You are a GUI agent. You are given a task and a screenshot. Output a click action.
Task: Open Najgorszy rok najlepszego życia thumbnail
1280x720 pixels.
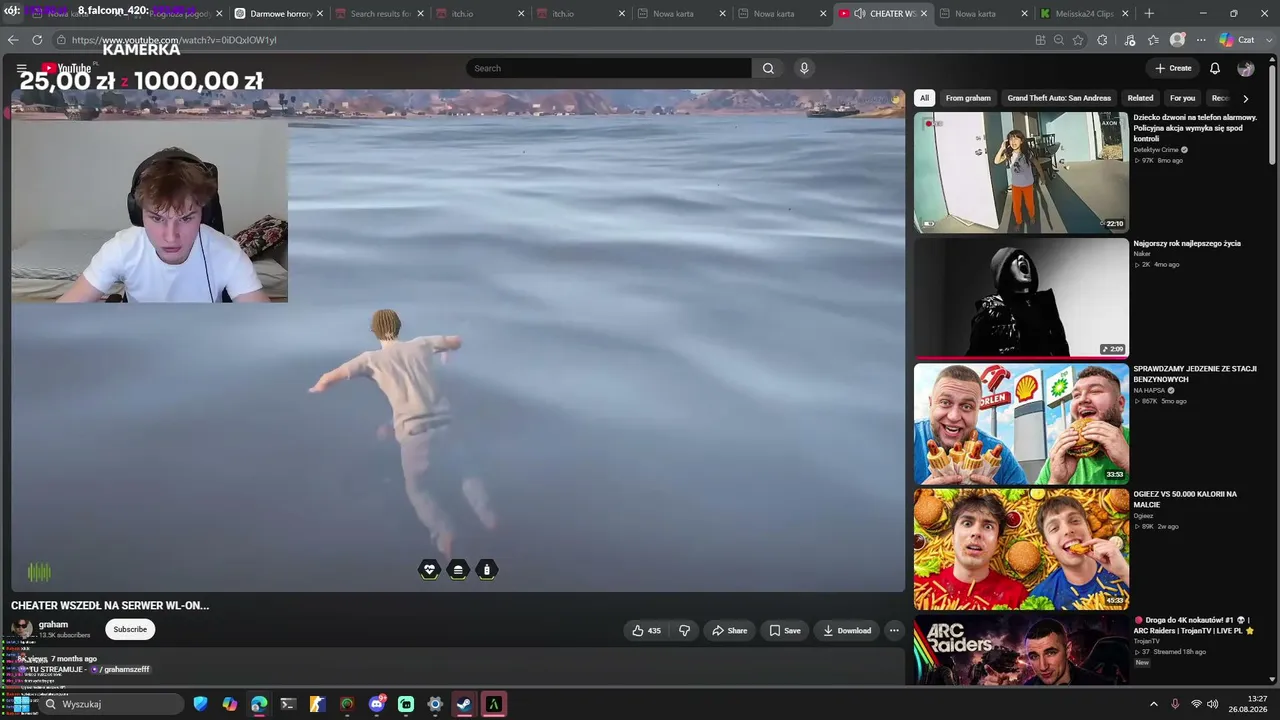(1021, 298)
